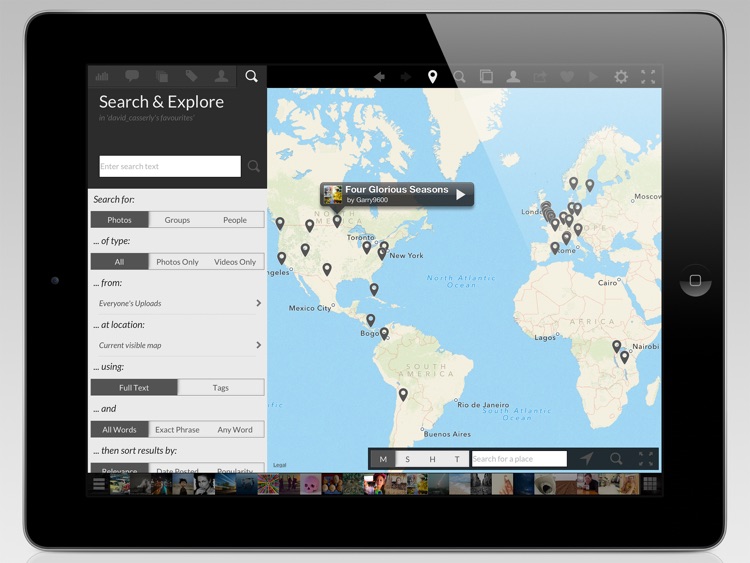Choose All media type

(120, 262)
